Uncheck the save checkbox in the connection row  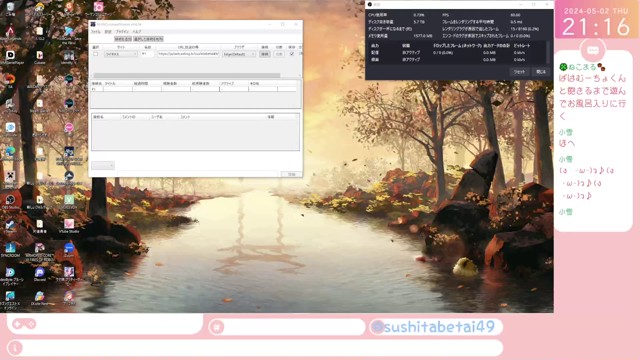pyautogui.click(x=292, y=54)
